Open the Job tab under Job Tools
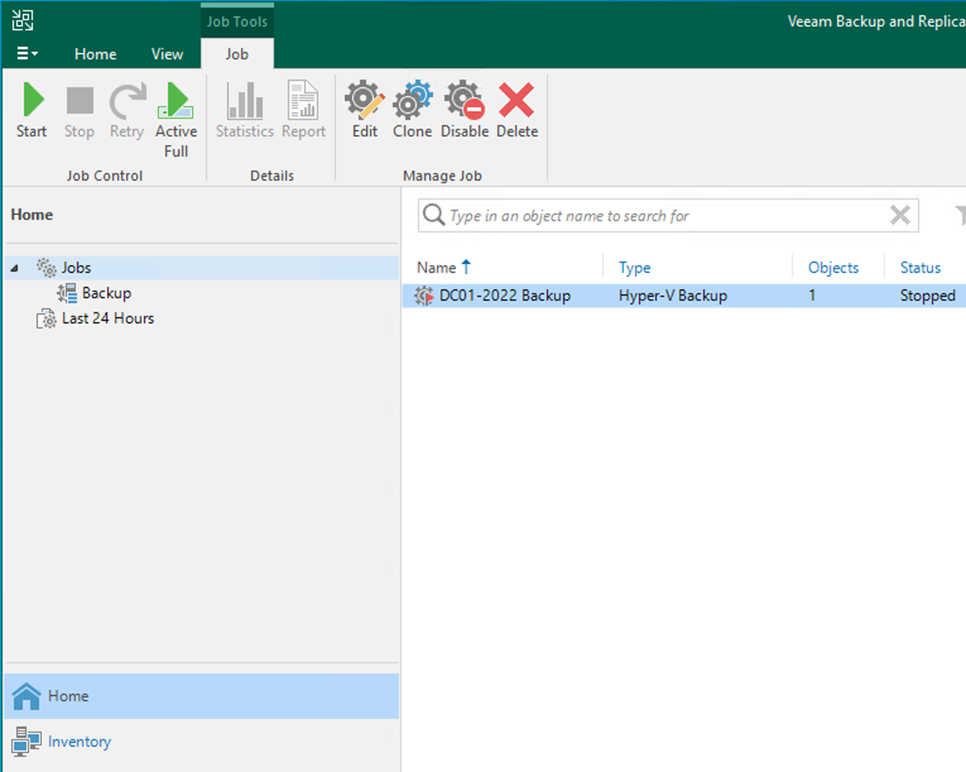The image size is (966, 772). tap(237, 54)
